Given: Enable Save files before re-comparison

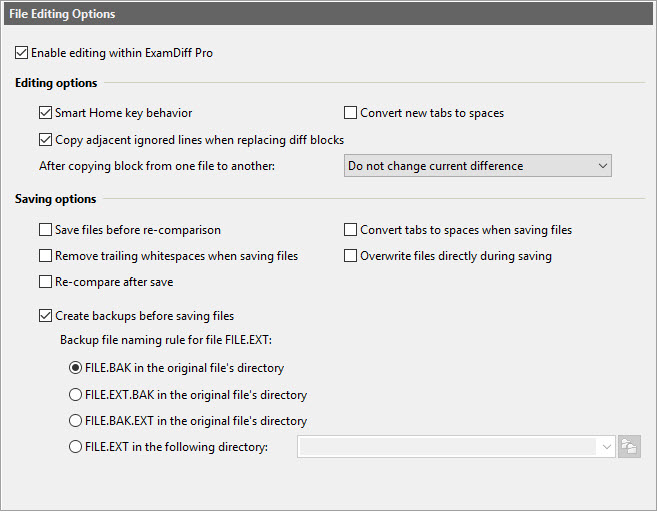Looking at the screenshot, I should 45,230.
